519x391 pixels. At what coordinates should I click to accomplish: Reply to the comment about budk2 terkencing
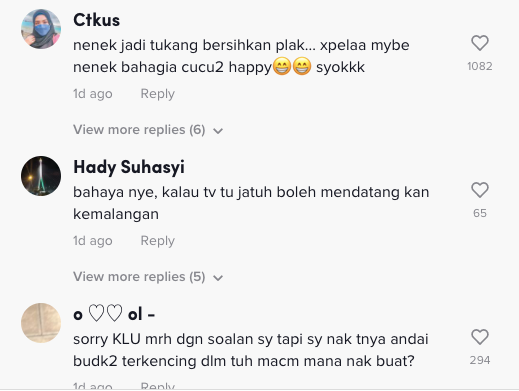tap(158, 386)
